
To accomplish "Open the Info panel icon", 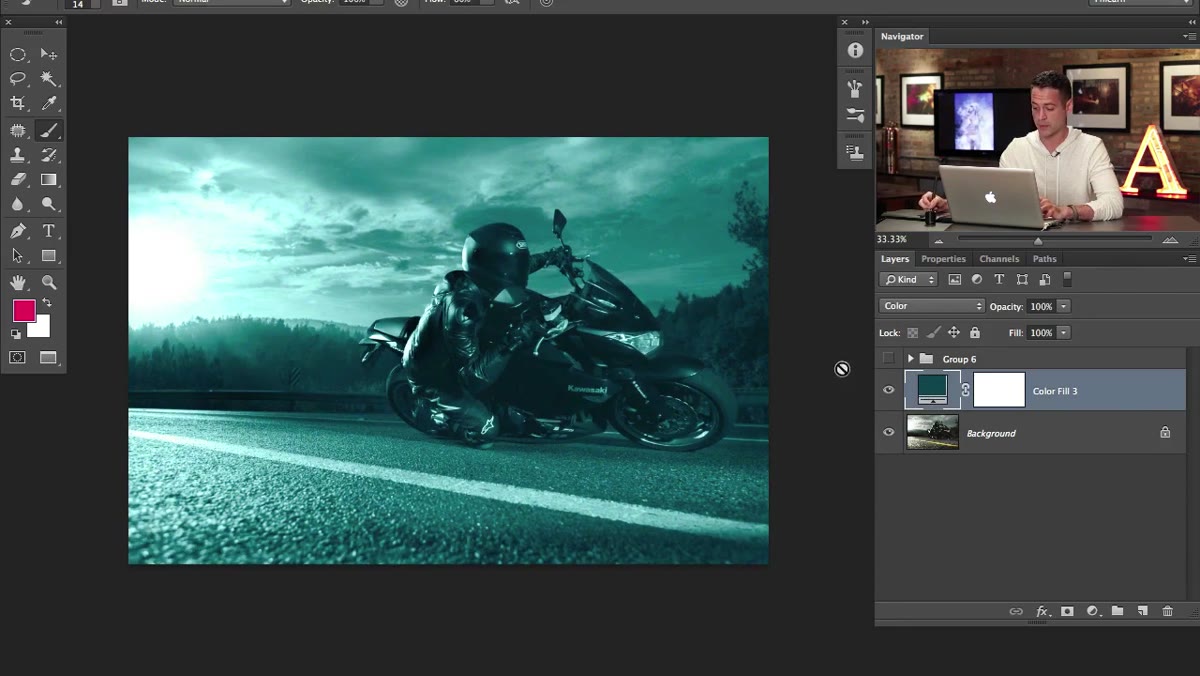I will [x=855, y=50].
